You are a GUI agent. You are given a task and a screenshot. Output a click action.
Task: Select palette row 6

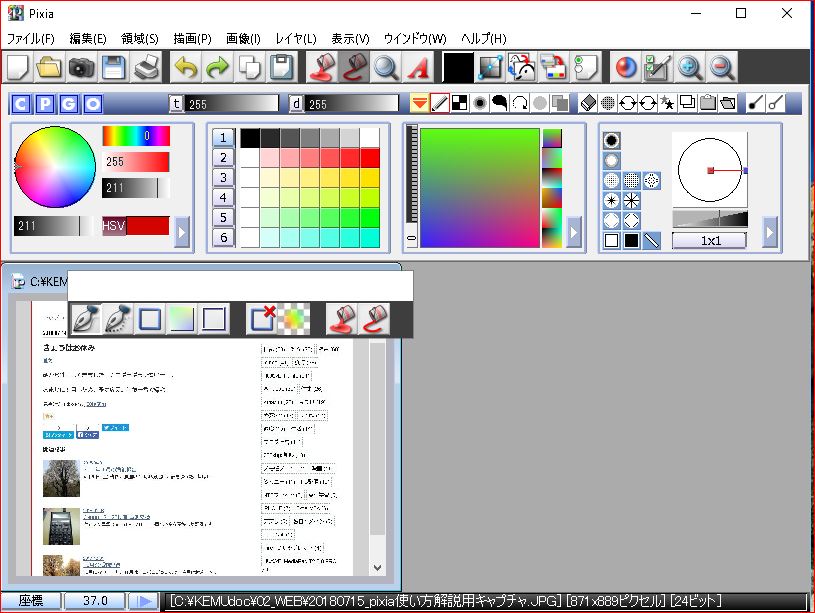tap(224, 238)
